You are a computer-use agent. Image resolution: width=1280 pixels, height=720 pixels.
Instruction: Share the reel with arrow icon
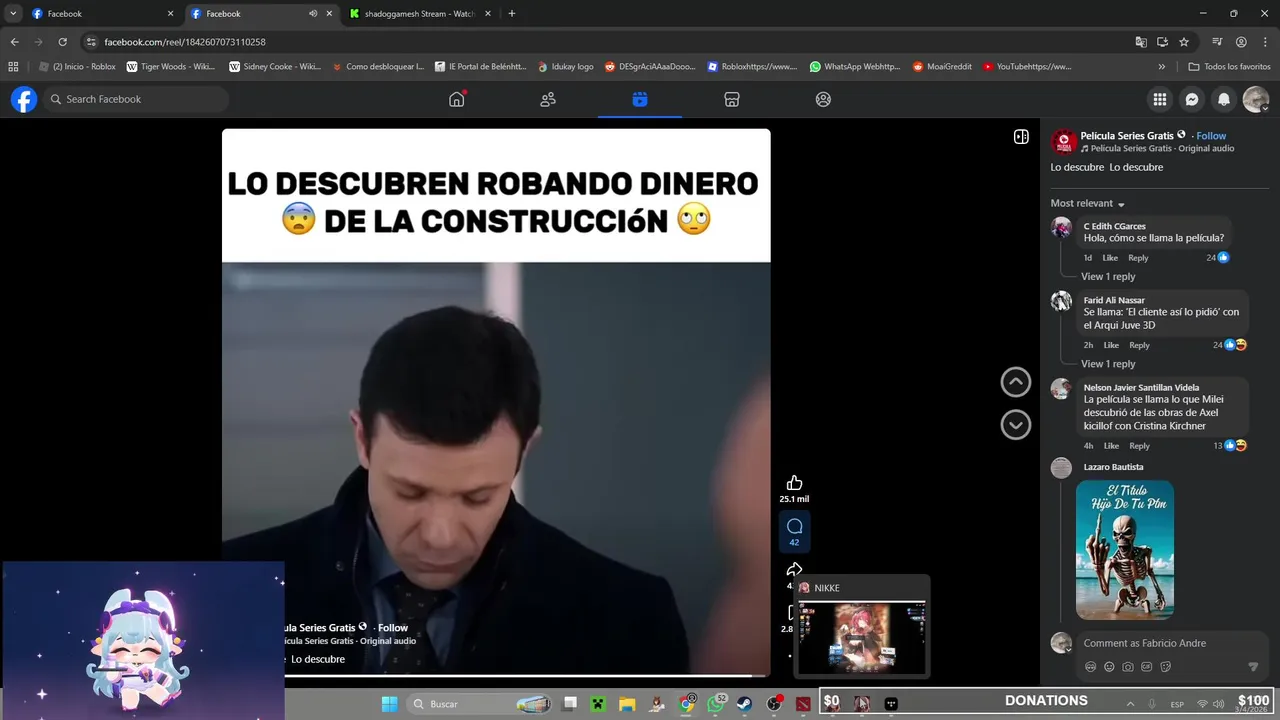(794, 569)
